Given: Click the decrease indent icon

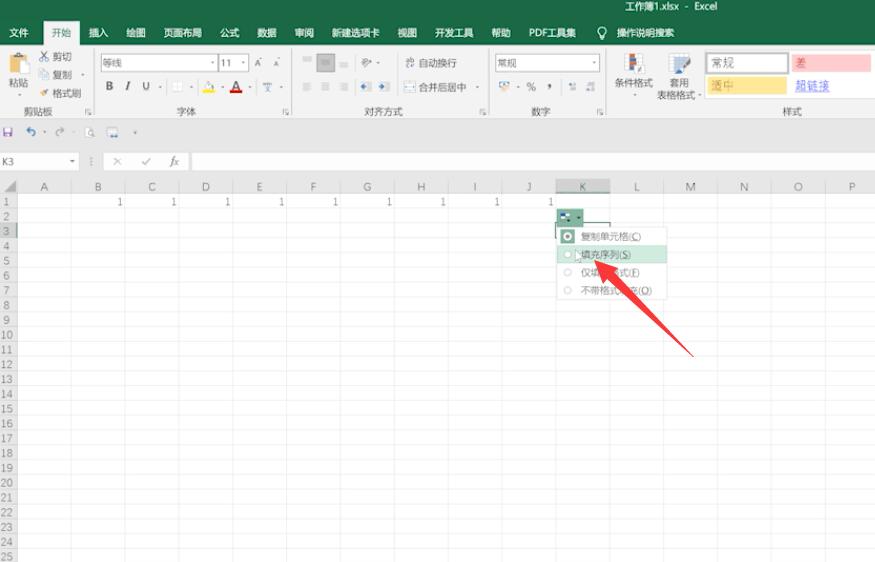Looking at the screenshot, I should point(366,87).
